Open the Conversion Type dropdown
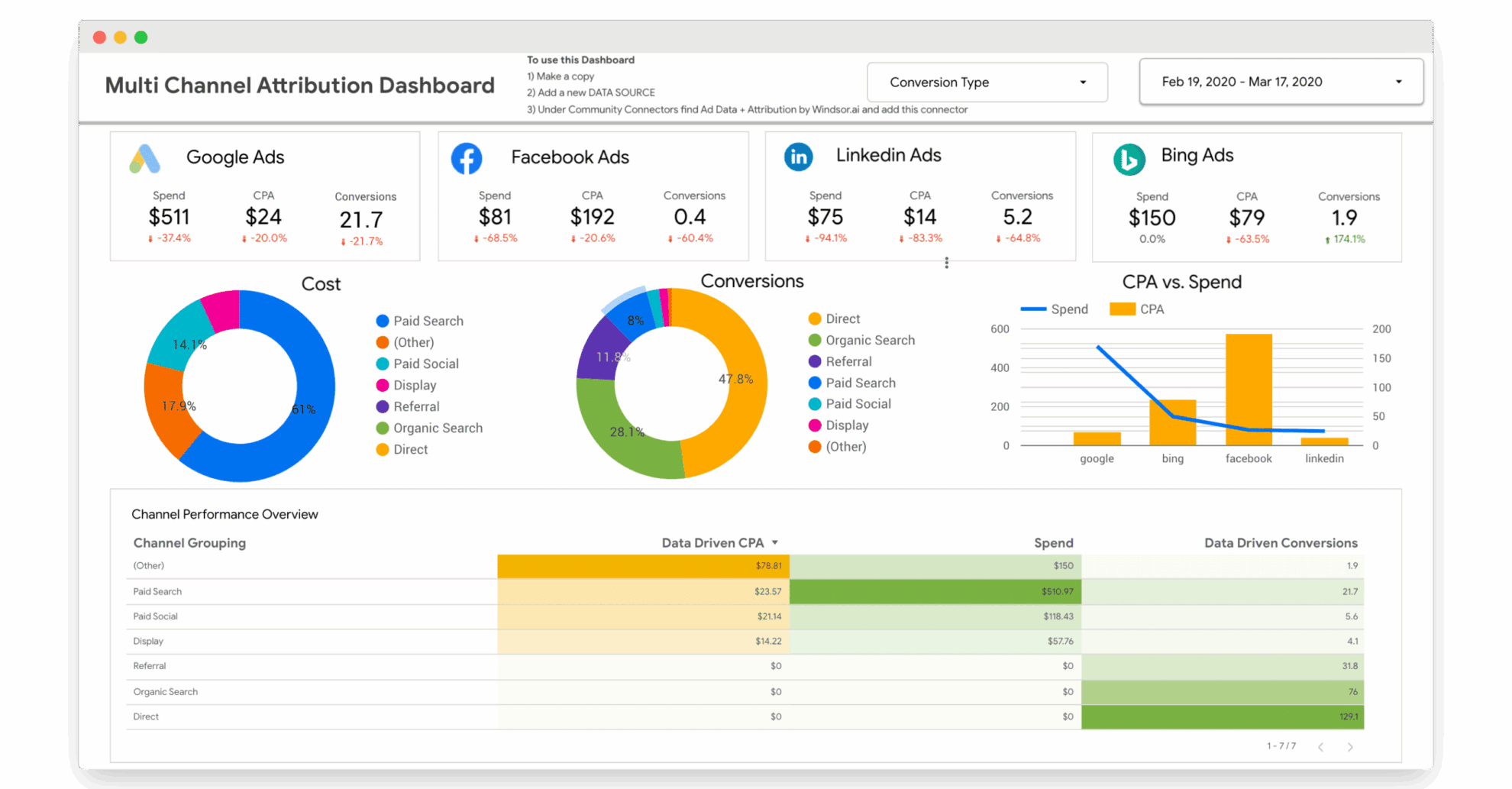The width and height of the screenshot is (1512, 789). 987,82
